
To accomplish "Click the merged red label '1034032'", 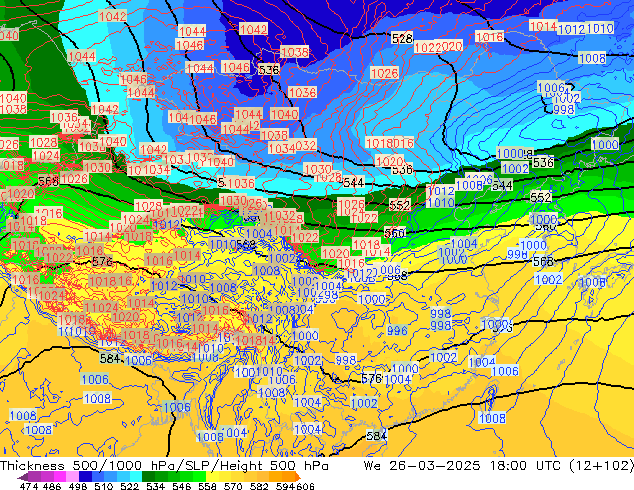I will tap(292, 146).
